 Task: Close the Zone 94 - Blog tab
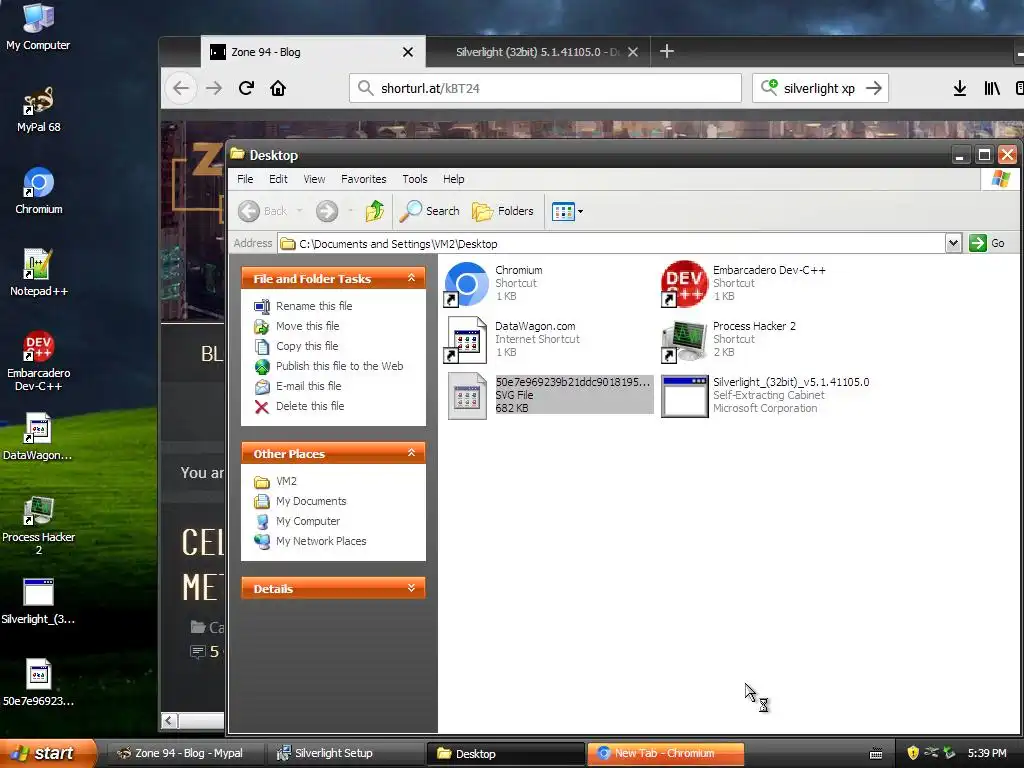pyautogui.click(x=408, y=52)
